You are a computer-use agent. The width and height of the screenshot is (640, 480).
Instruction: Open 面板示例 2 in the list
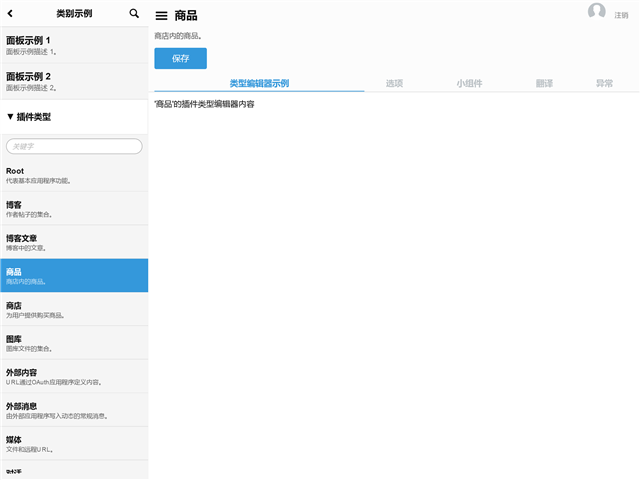point(74,81)
